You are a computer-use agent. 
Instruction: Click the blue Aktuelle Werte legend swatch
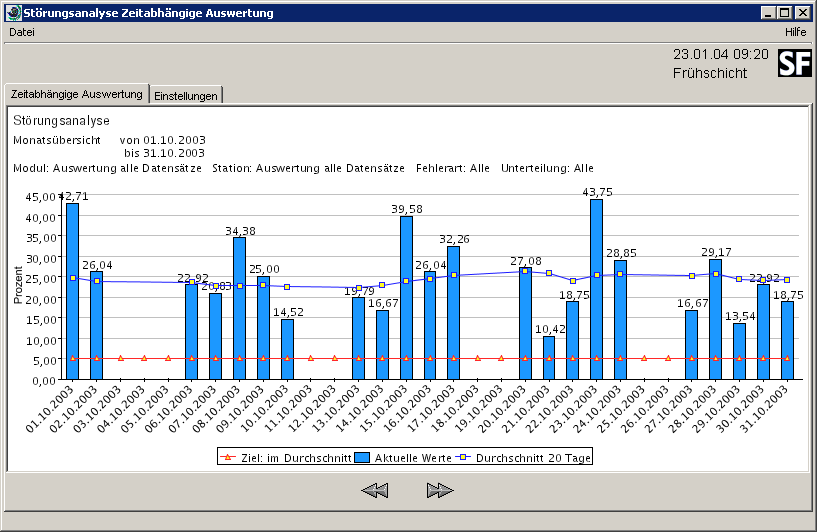coord(362,457)
